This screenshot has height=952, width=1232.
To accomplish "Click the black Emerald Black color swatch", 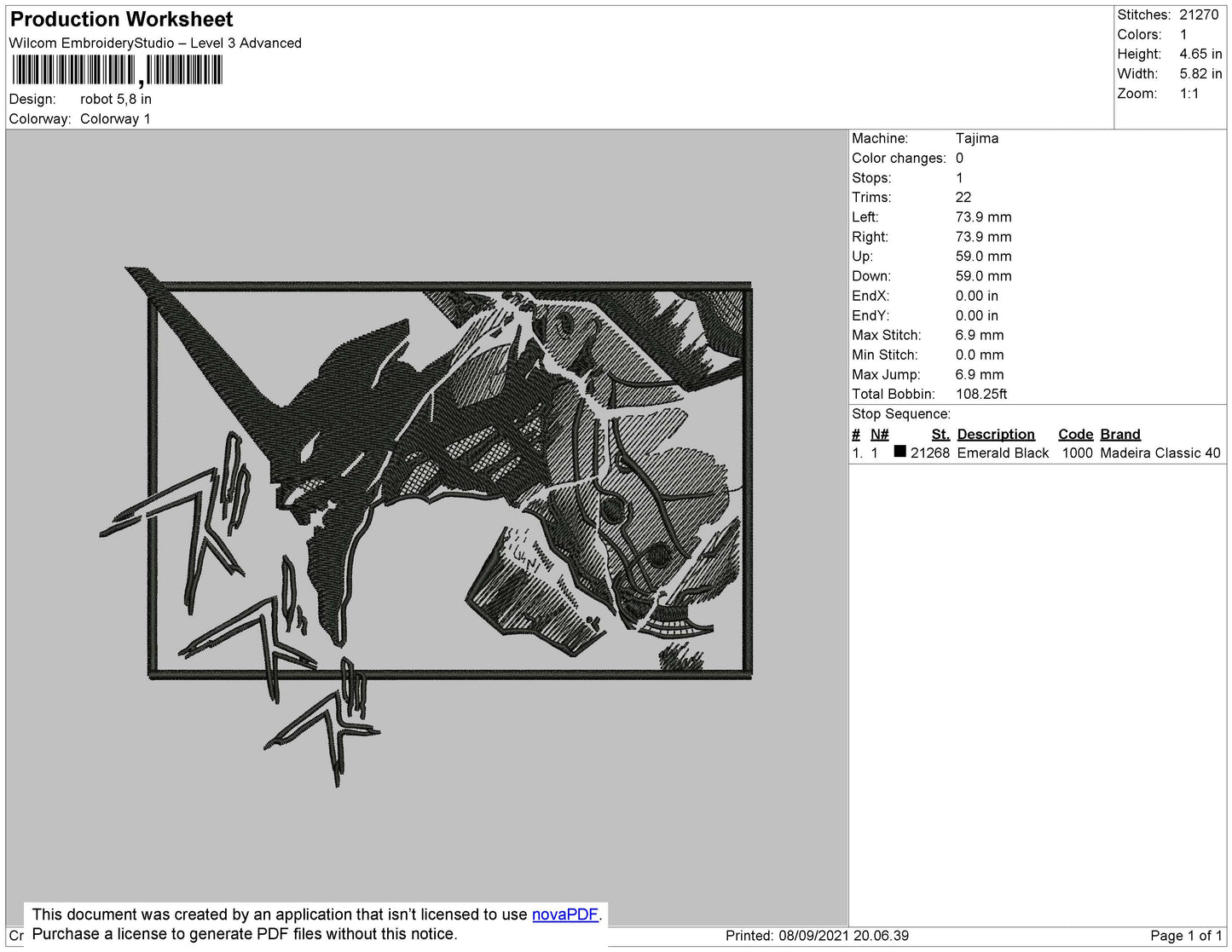I will point(899,452).
